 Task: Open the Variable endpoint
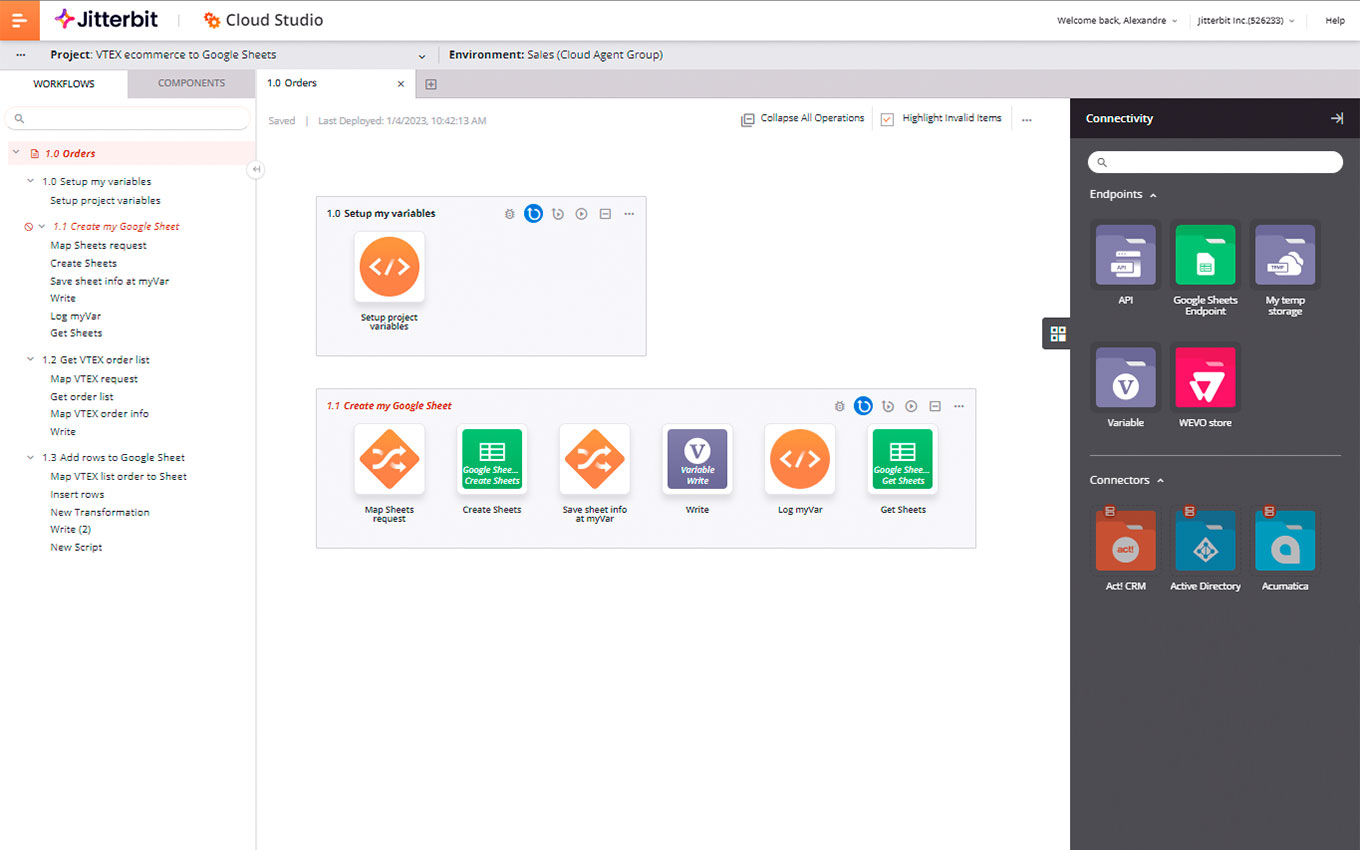(x=1125, y=377)
